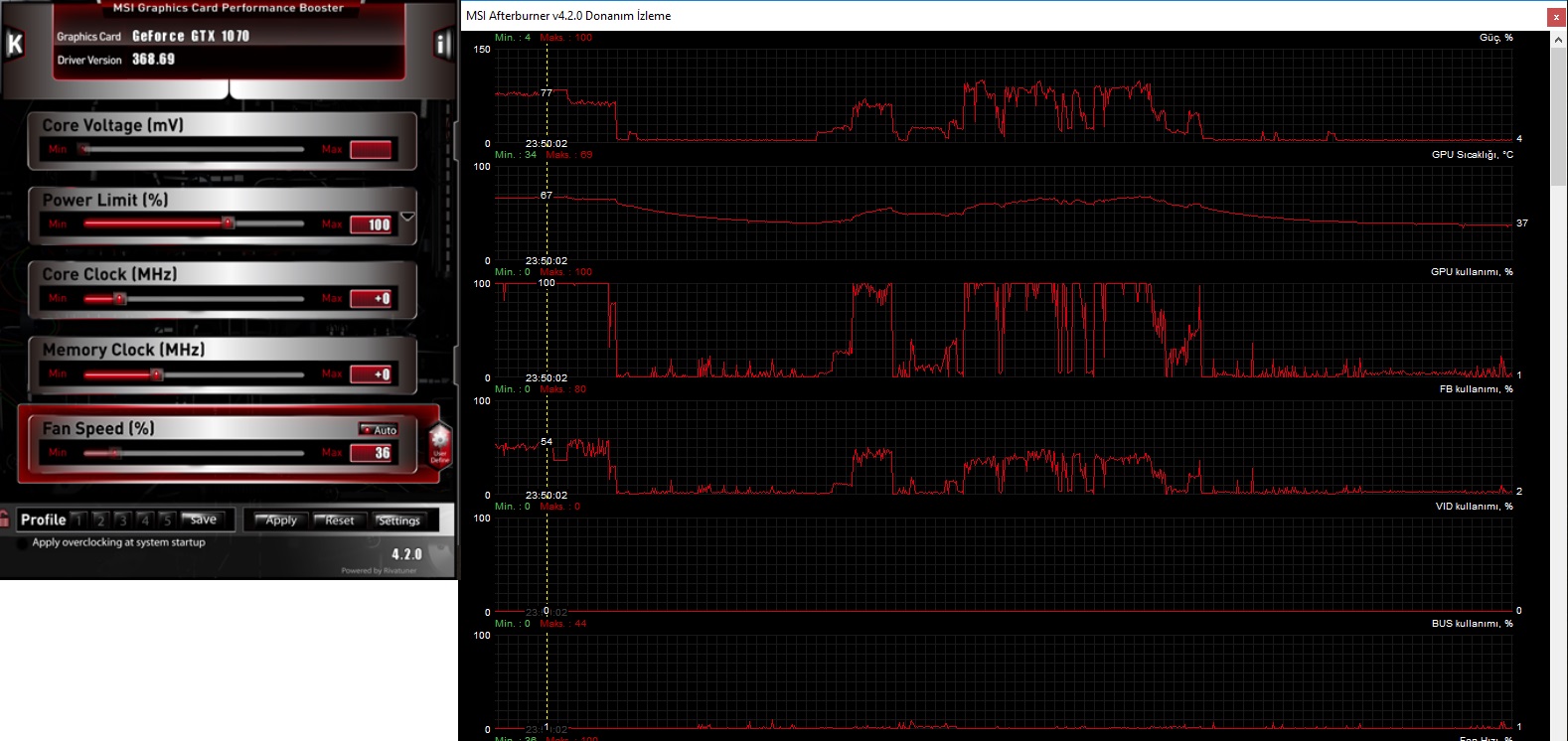The width and height of the screenshot is (1568, 741).
Task: Click the profile lock icon
Action: pyautogui.click(x=5, y=519)
